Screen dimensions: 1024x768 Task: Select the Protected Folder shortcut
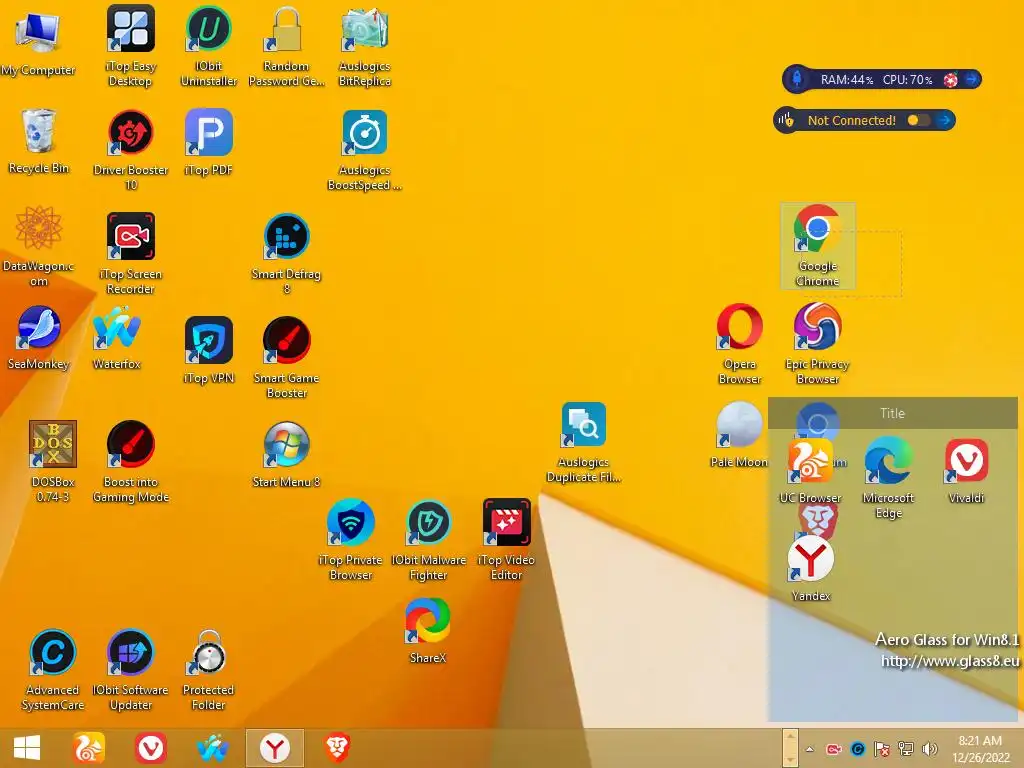[208, 670]
